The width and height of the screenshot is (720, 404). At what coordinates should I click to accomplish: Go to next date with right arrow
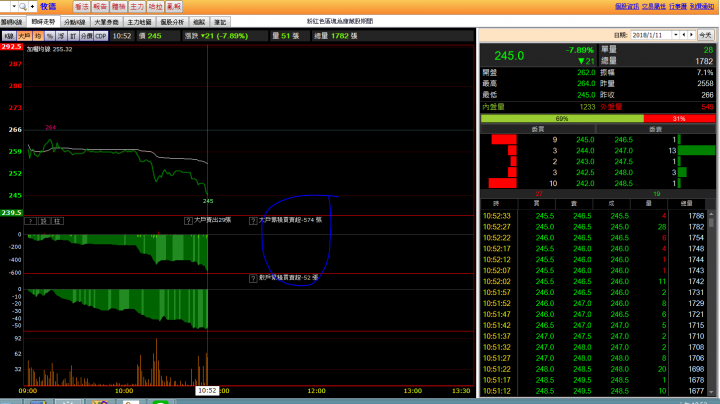[692, 35]
